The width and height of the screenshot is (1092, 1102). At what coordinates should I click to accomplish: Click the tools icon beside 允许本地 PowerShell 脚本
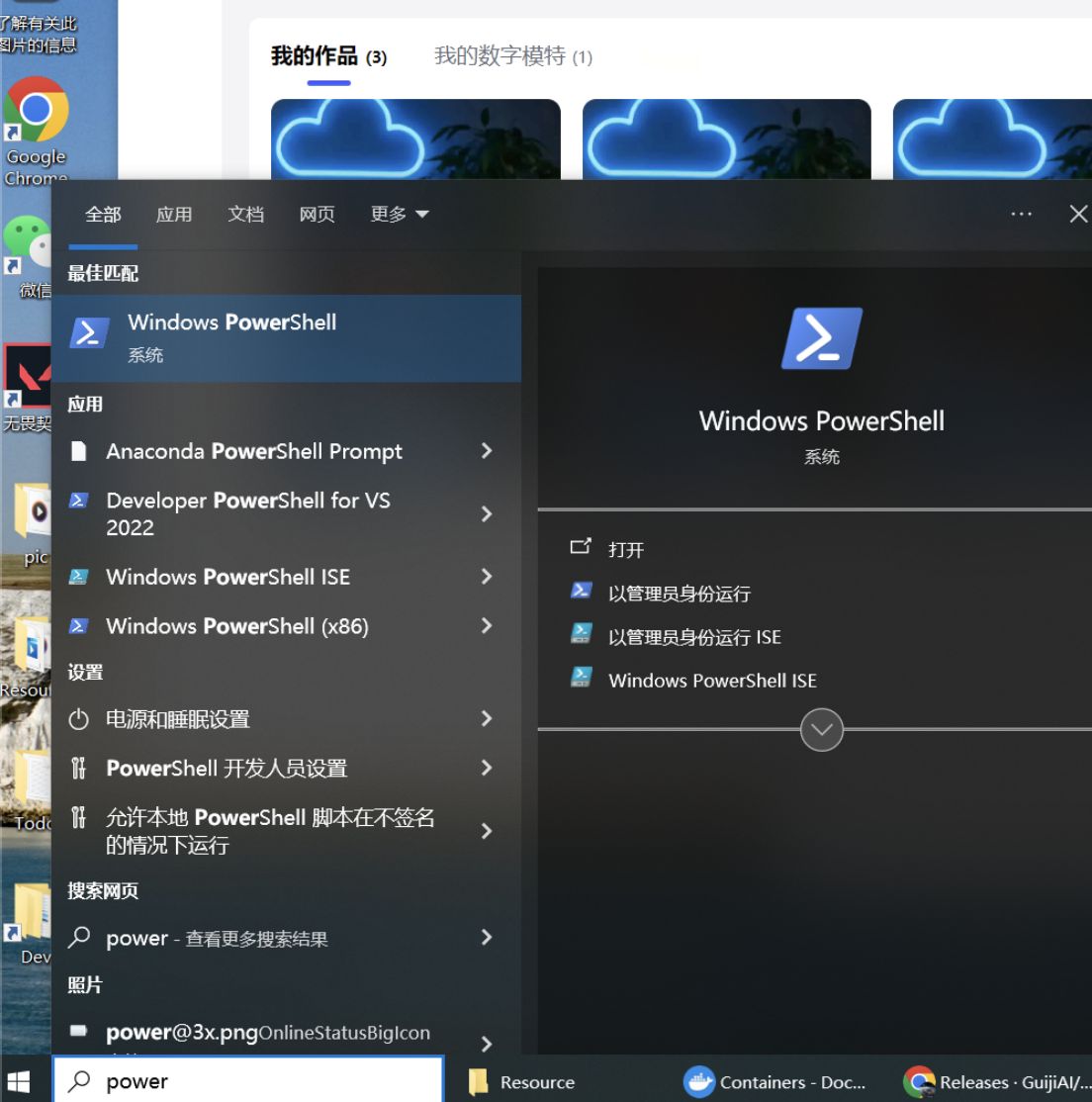click(79, 817)
